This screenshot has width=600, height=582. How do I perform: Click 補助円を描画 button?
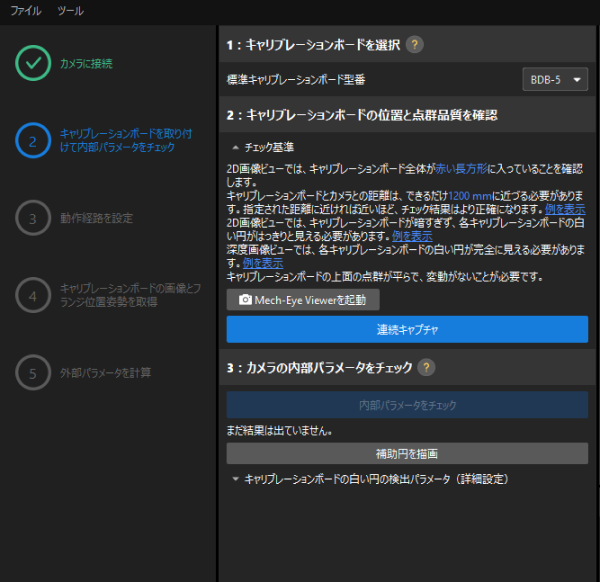pos(407,453)
